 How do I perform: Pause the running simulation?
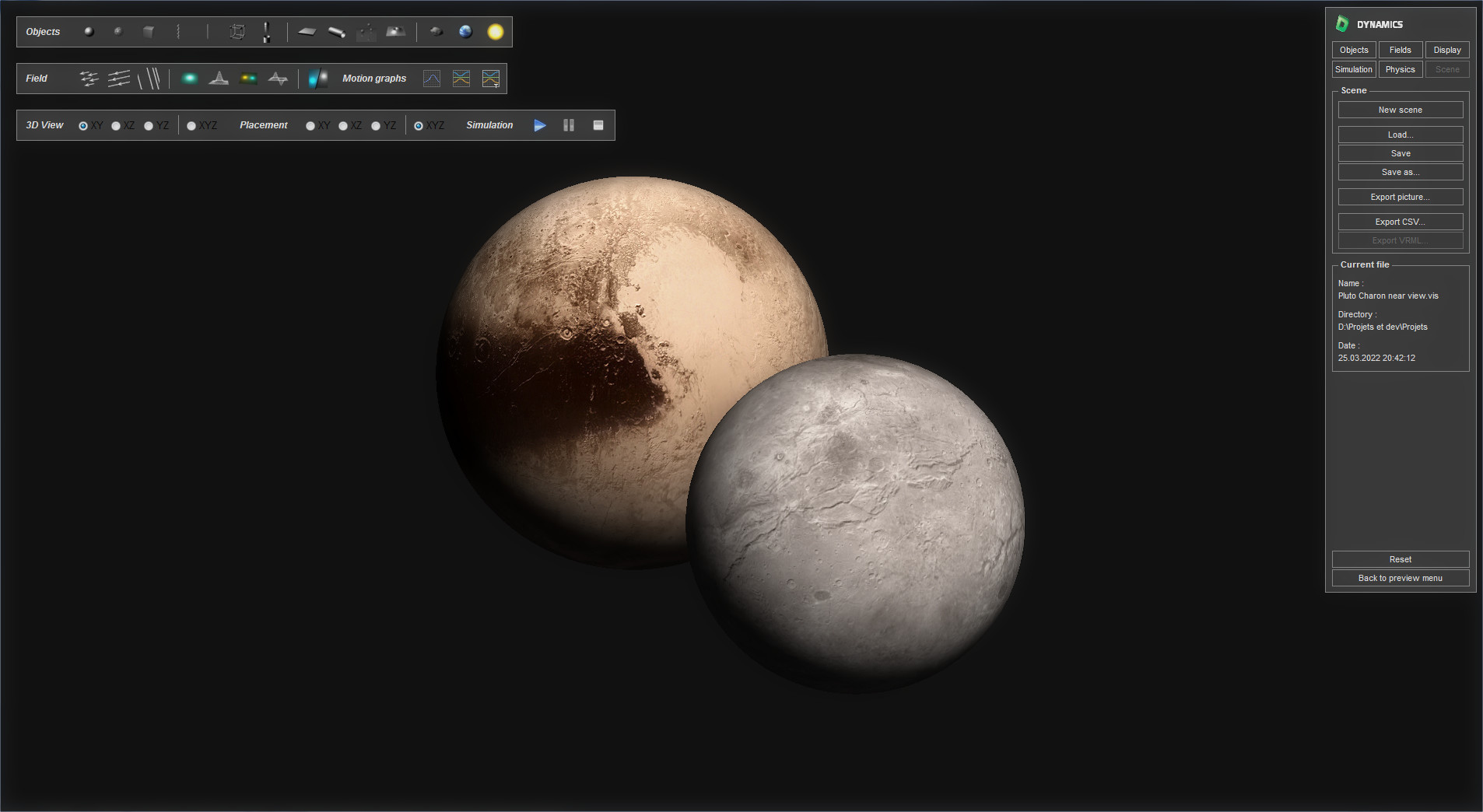click(569, 125)
